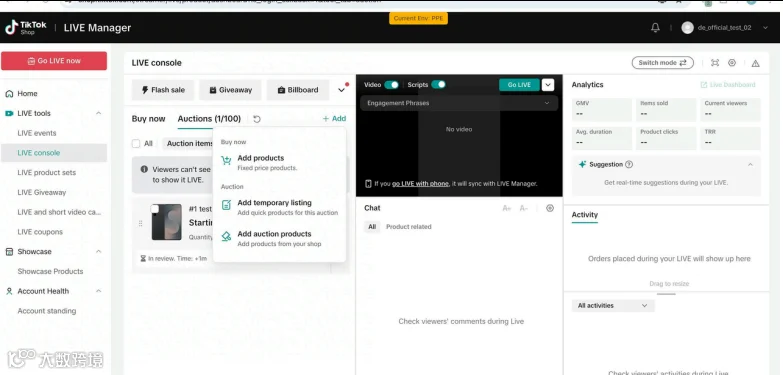Click the warning triangle icon

[756, 63]
